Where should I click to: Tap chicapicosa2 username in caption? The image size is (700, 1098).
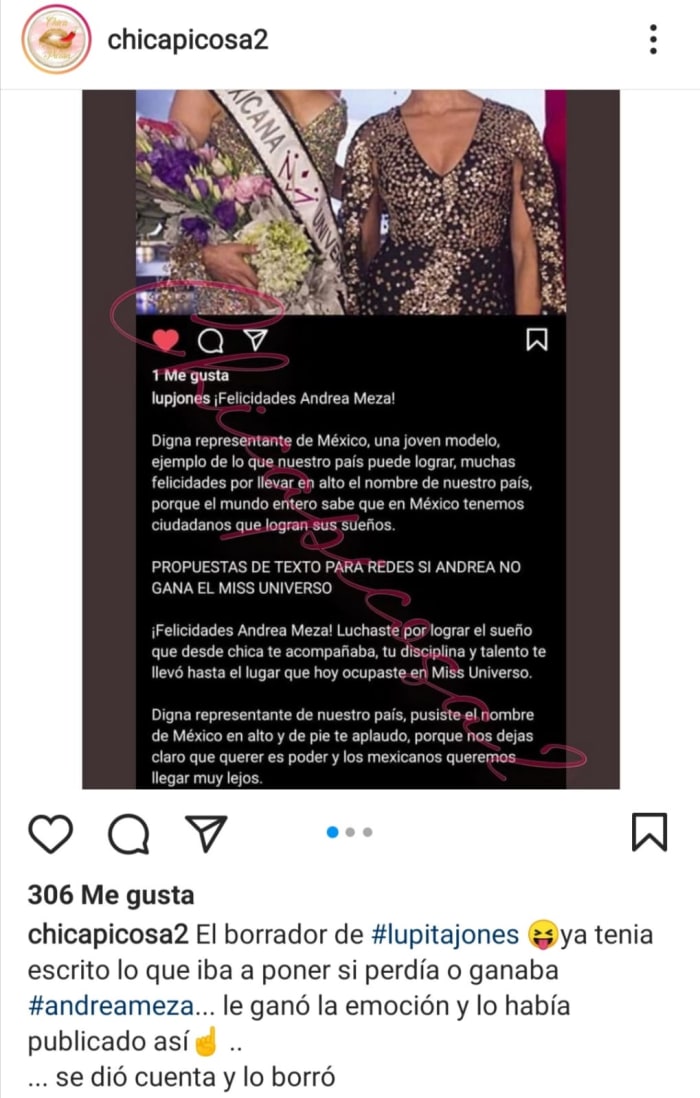108,935
